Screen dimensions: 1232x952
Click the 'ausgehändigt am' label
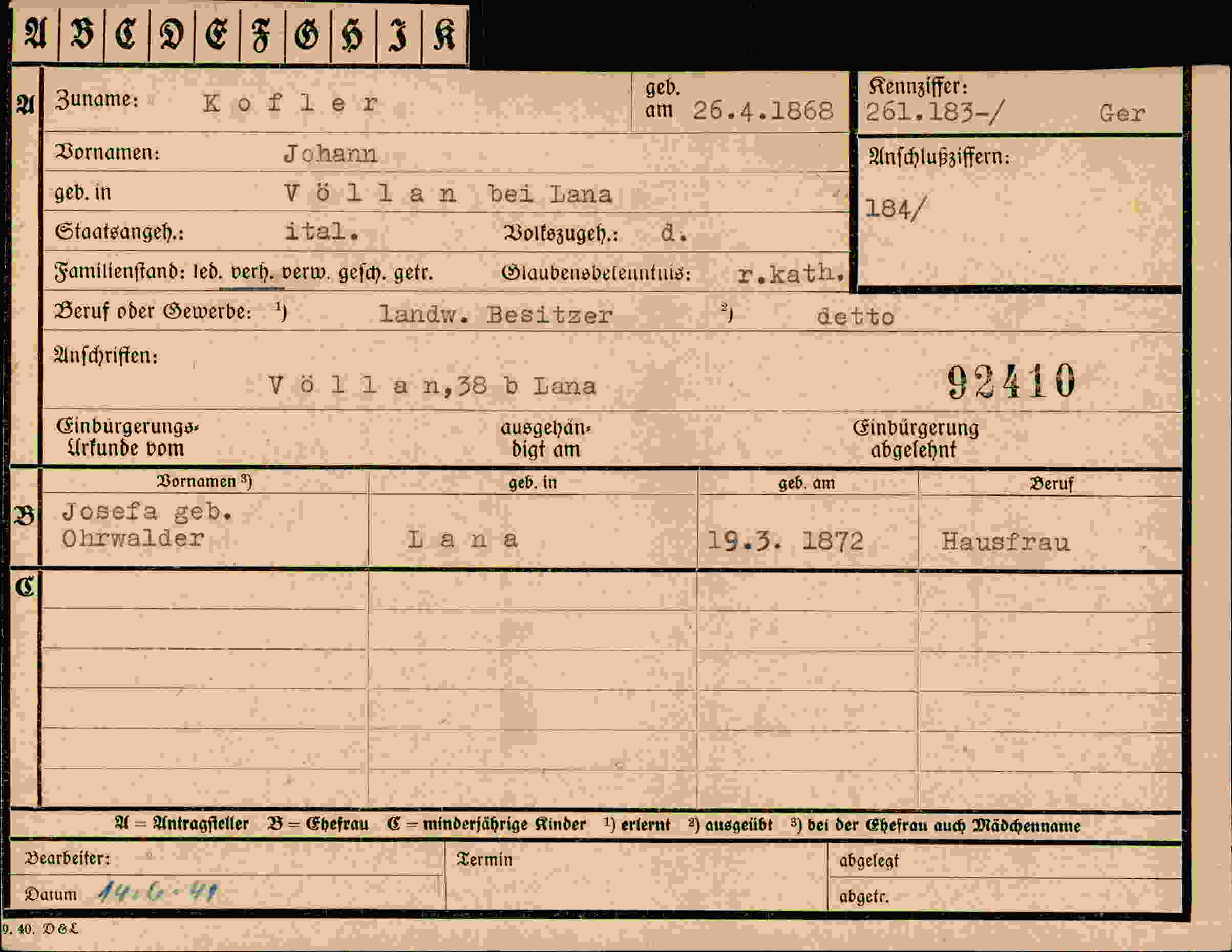545,438
